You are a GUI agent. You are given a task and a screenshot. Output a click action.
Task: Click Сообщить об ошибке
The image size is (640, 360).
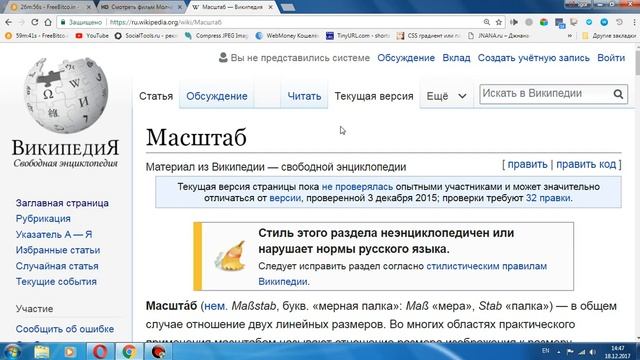[x=64, y=329]
